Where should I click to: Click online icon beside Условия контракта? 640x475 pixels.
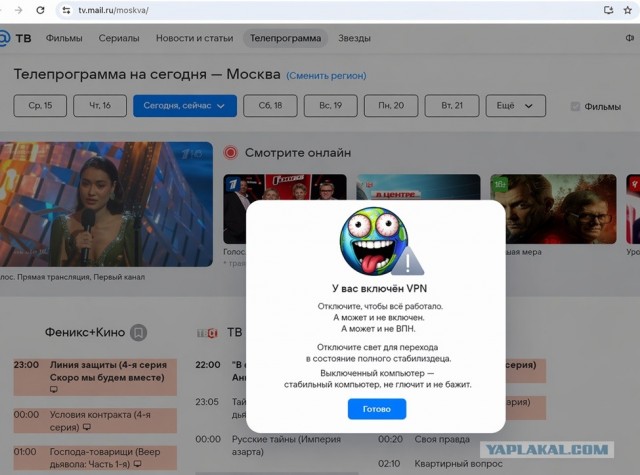point(87,427)
